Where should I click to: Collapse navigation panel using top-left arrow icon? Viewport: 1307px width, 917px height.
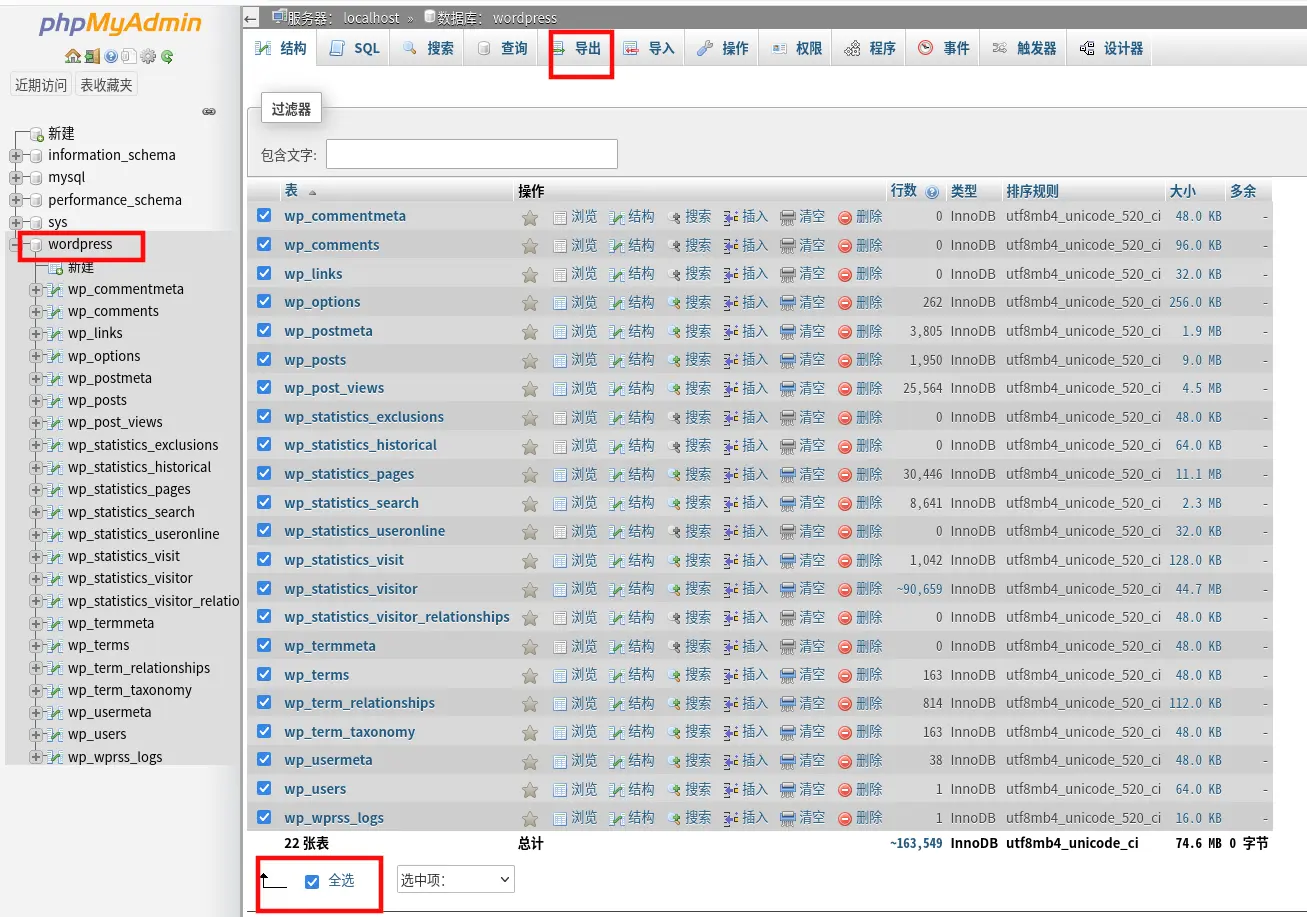coord(251,17)
